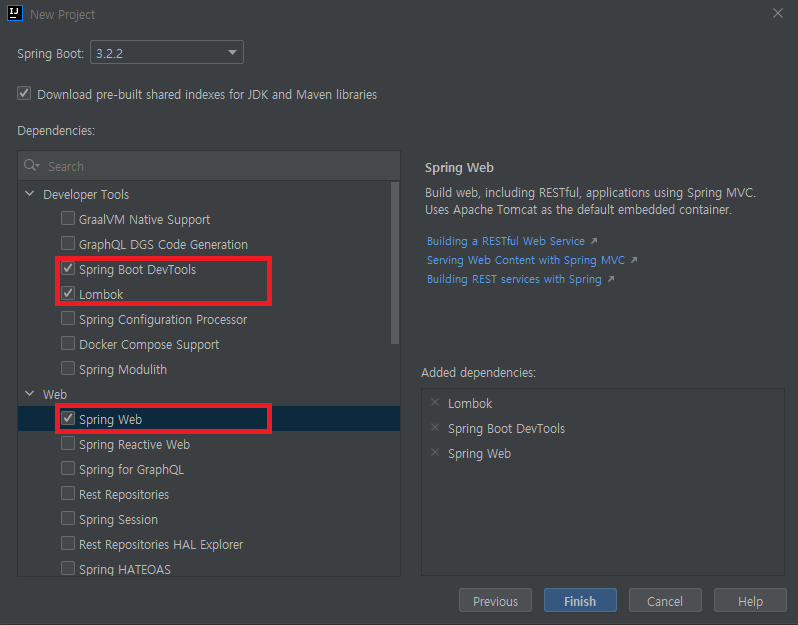Collapse the Web category

coord(30,394)
